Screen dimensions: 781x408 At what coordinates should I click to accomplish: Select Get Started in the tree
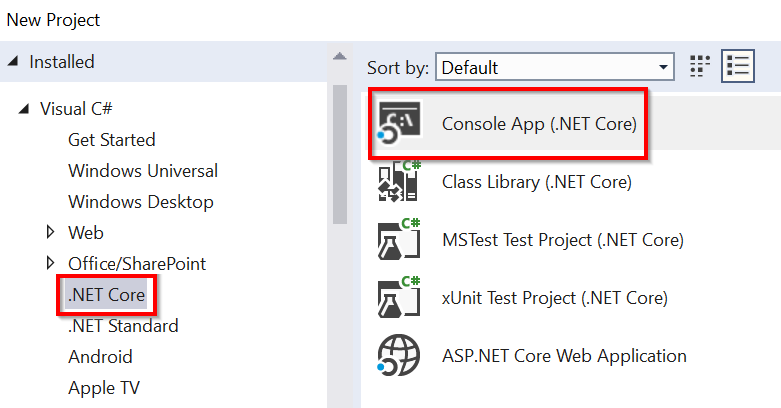(111, 140)
